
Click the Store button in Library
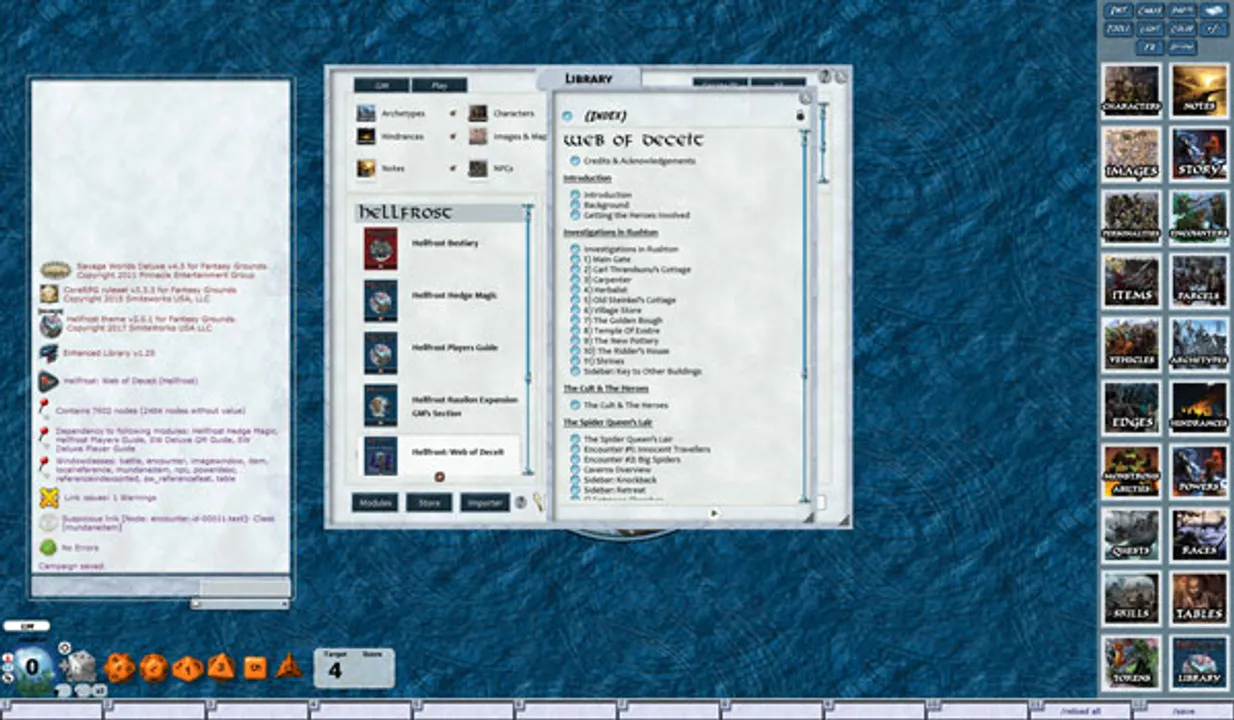pyautogui.click(x=429, y=503)
